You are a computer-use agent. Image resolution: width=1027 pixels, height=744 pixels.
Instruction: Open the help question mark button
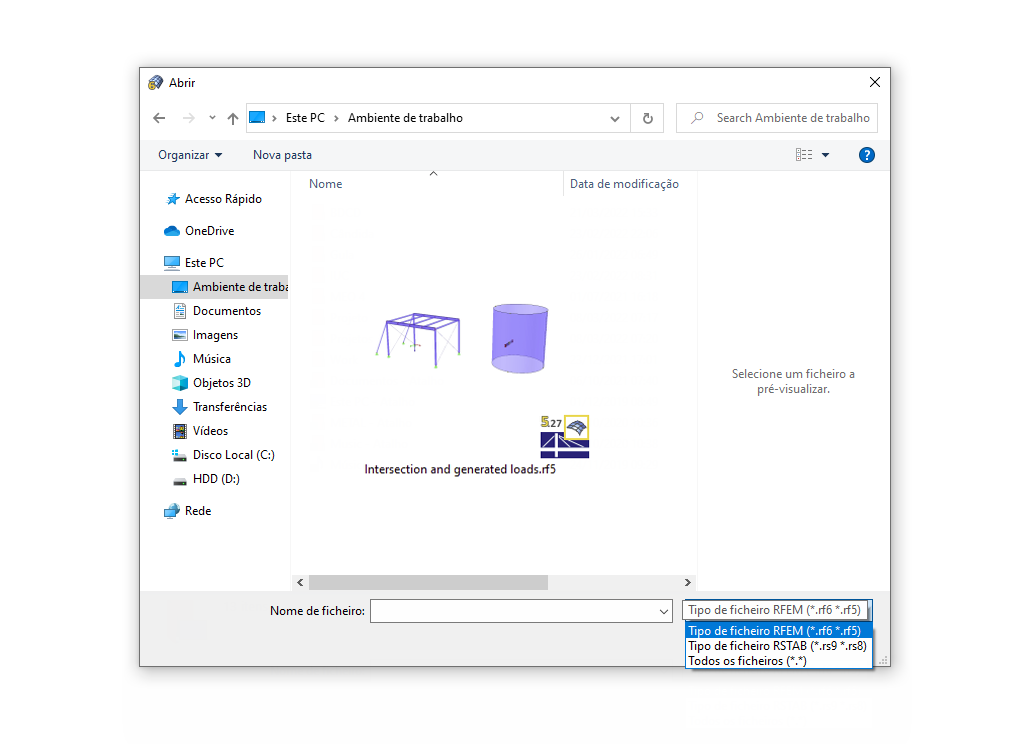coord(866,154)
